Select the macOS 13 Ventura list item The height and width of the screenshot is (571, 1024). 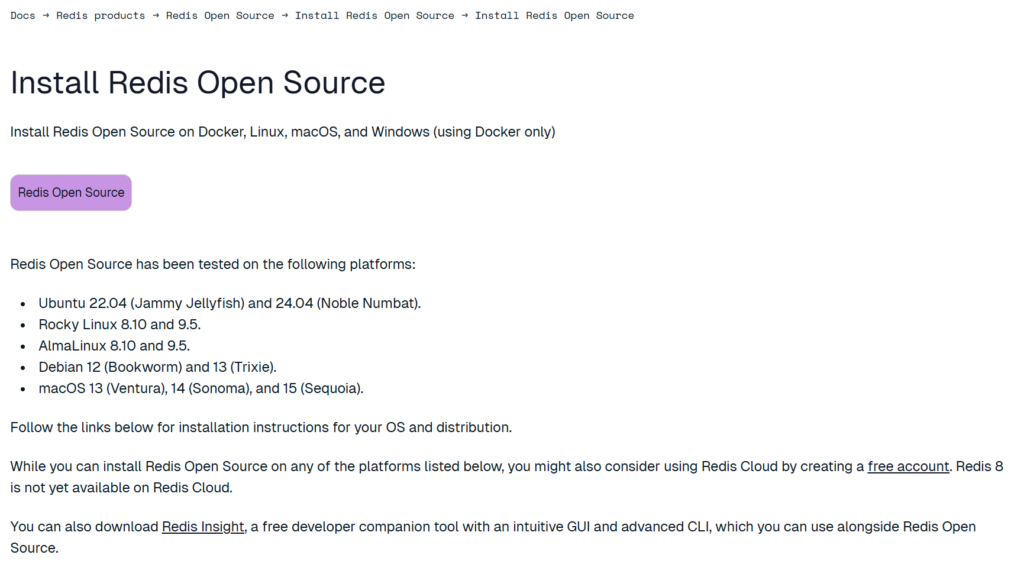pyautogui.click(x=201, y=388)
